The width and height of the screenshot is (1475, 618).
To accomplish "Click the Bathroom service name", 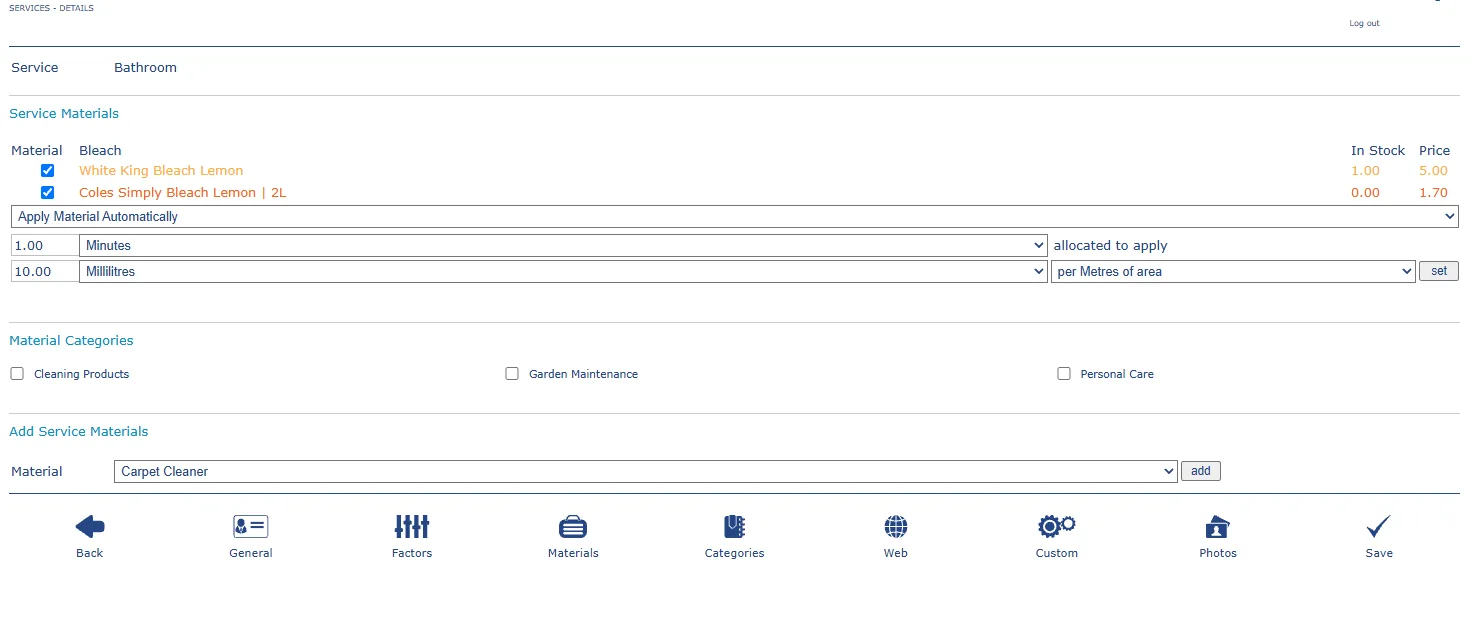I will pos(145,68).
